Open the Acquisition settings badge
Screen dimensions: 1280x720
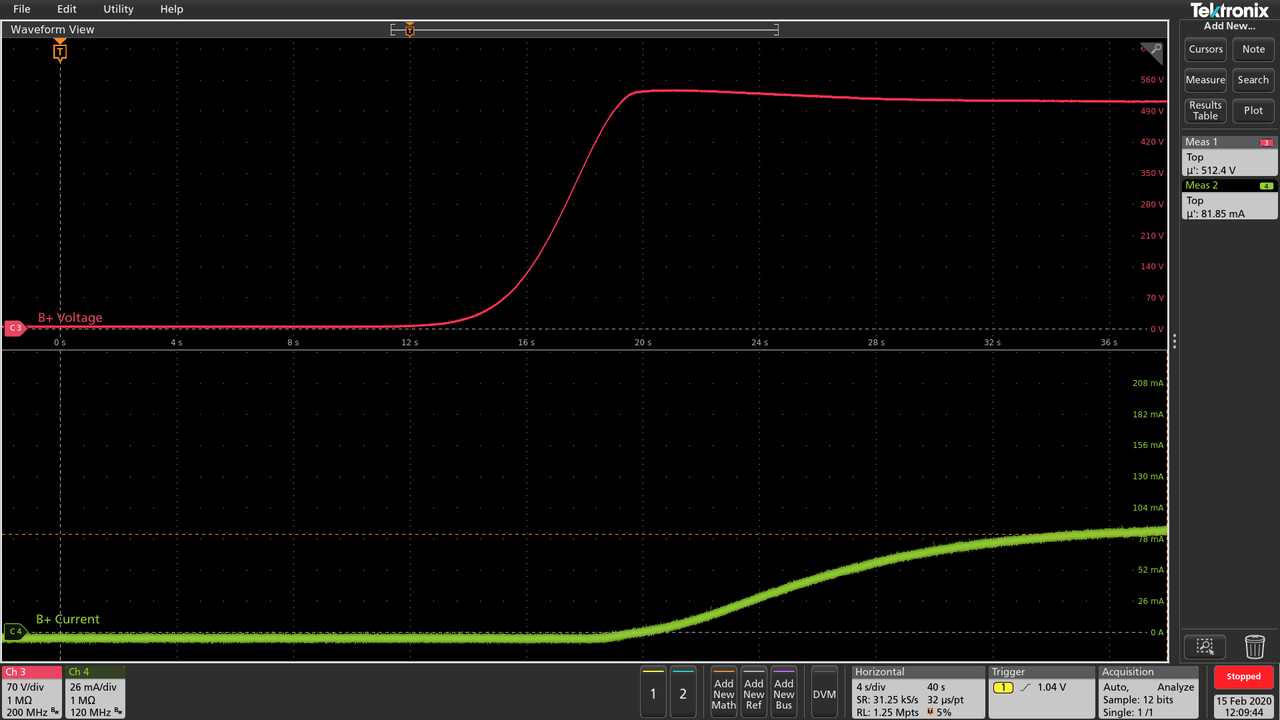(x=1149, y=691)
